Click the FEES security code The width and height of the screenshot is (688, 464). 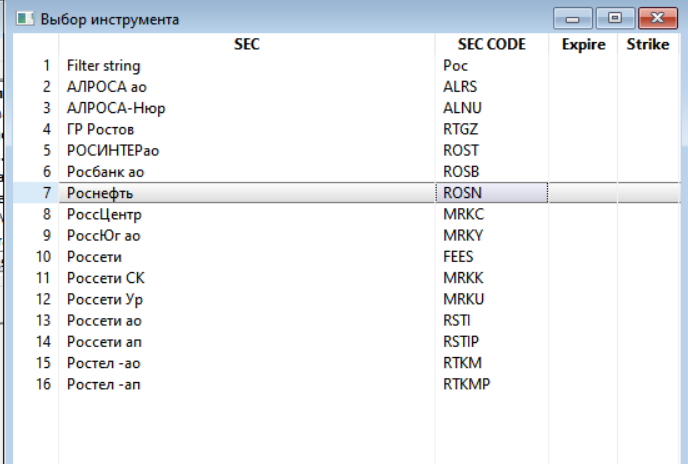pyautogui.click(x=458, y=256)
